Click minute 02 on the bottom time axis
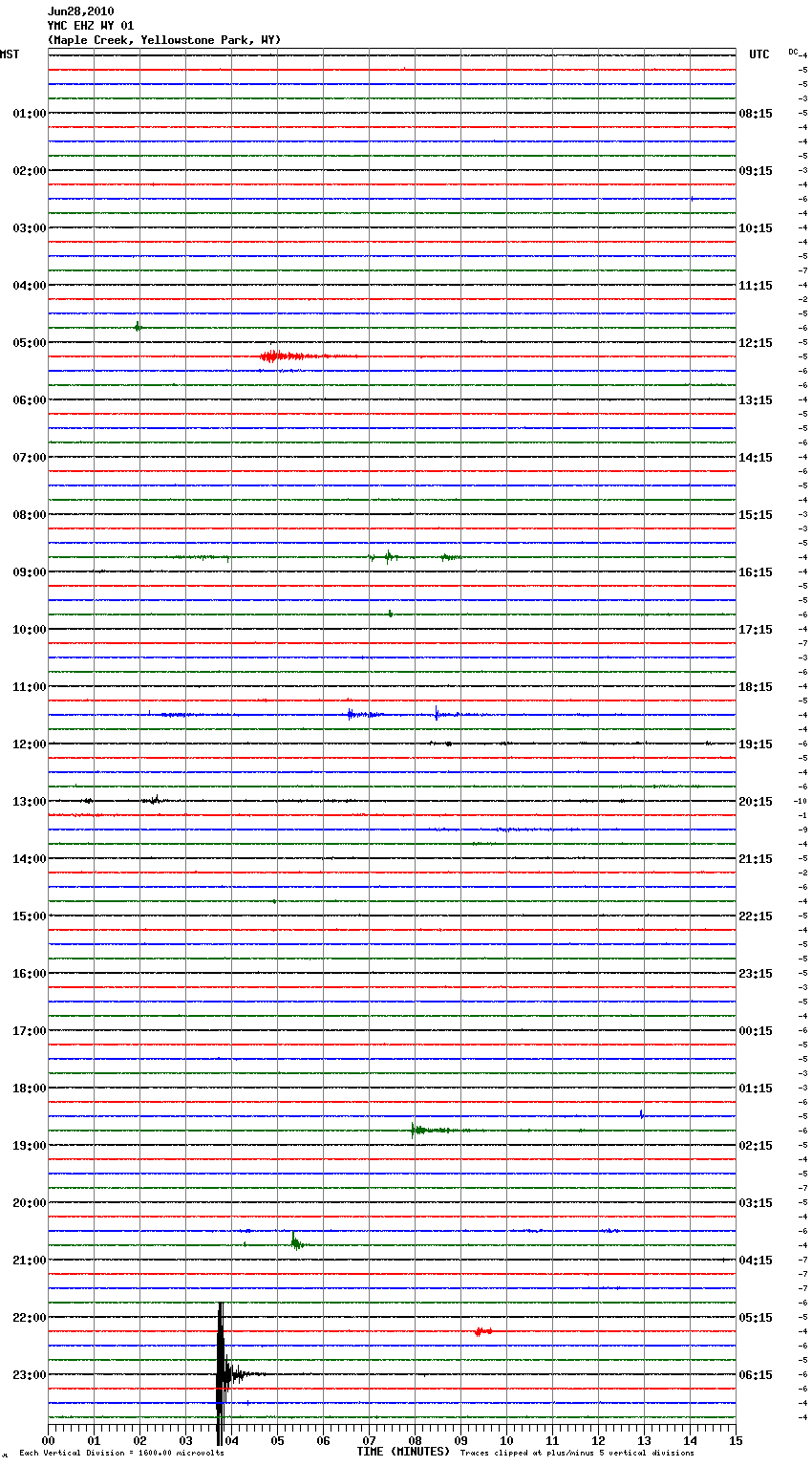 click(x=139, y=1440)
